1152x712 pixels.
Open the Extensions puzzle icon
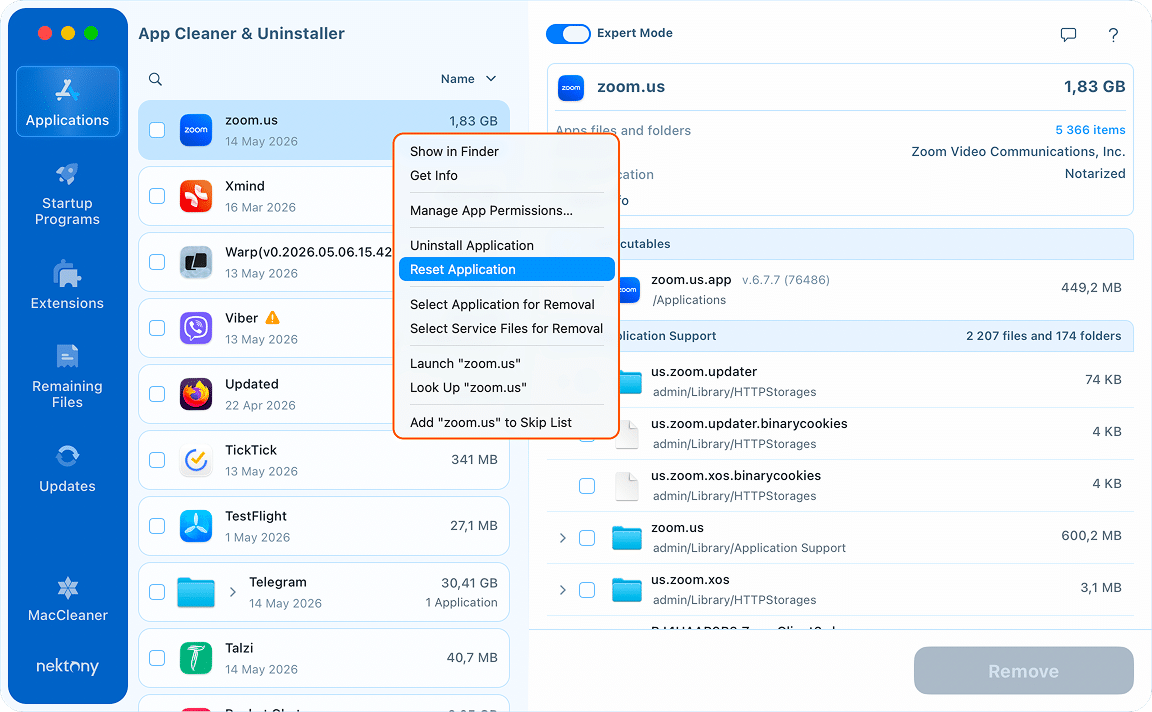click(67, 274)
